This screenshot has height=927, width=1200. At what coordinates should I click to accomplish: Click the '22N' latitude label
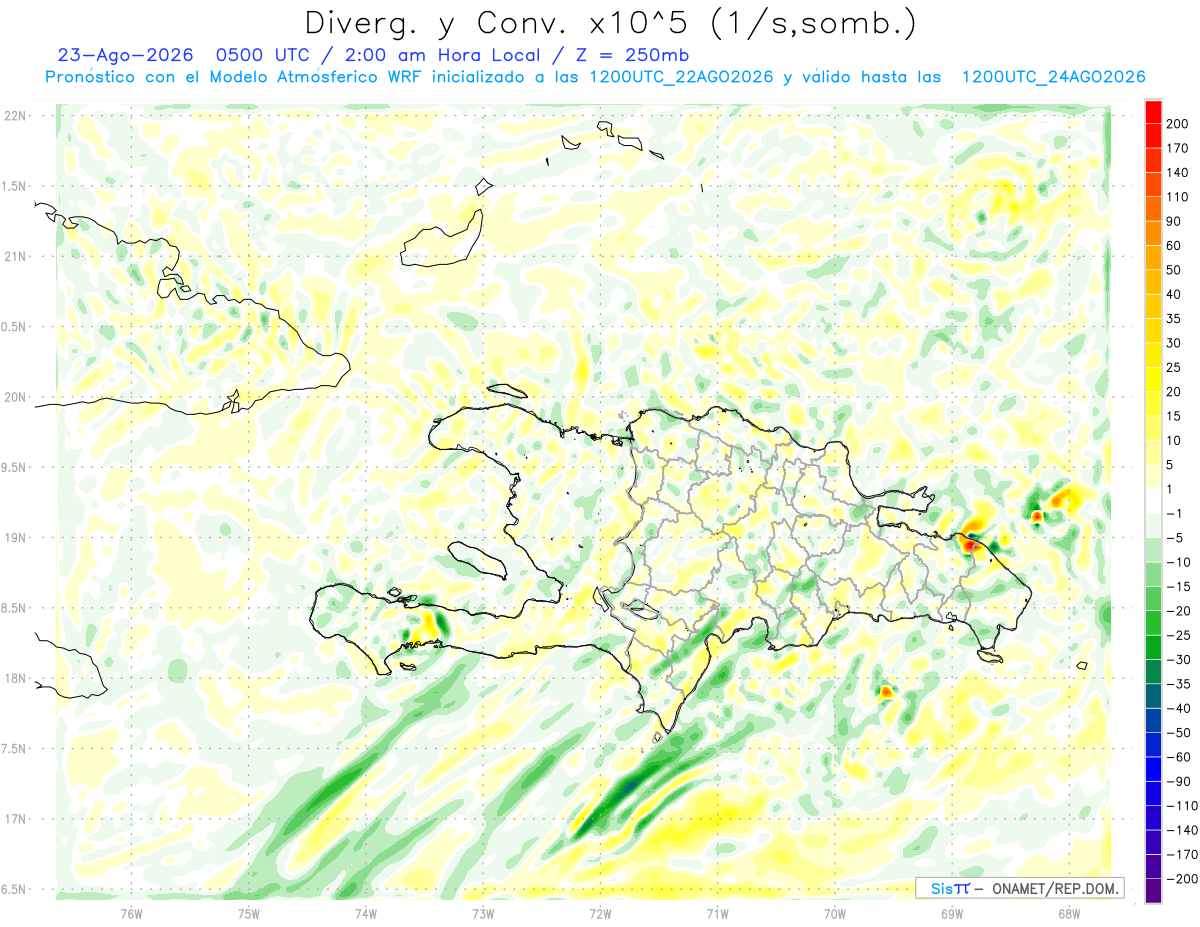[x=15, y=116]
